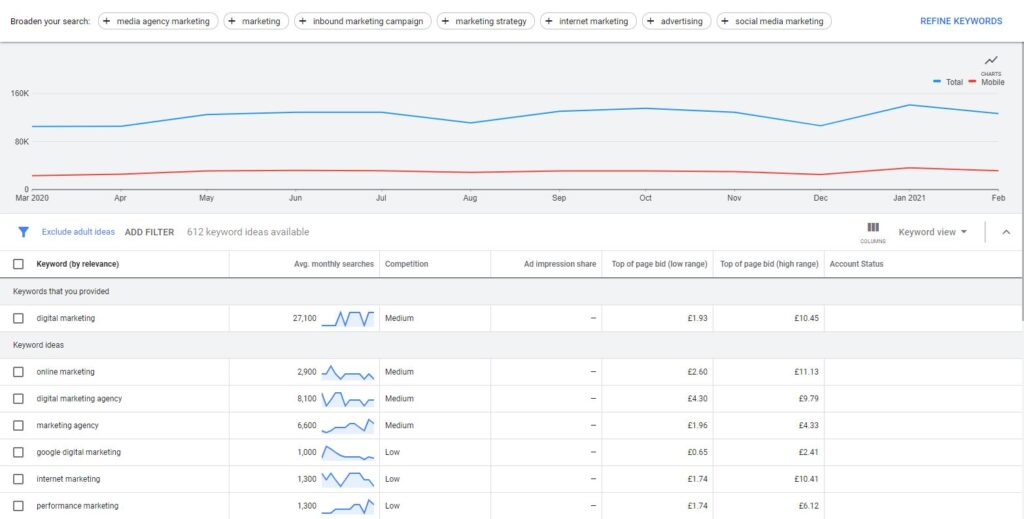Check the 'online marketing' row checkbox

[18, 371]
